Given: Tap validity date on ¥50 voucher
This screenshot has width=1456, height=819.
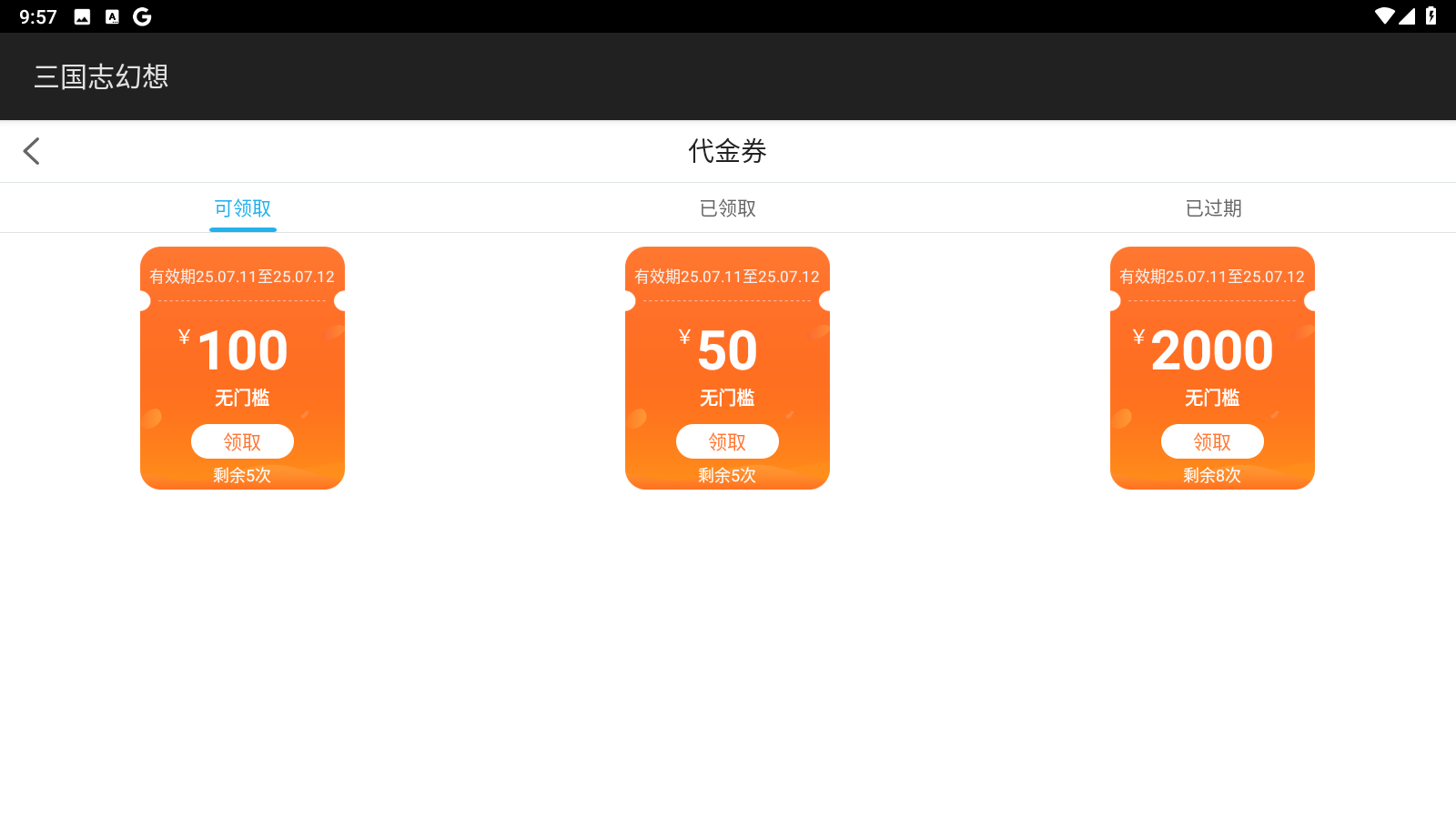Looking at the screenshot, I should coord(727,277).
